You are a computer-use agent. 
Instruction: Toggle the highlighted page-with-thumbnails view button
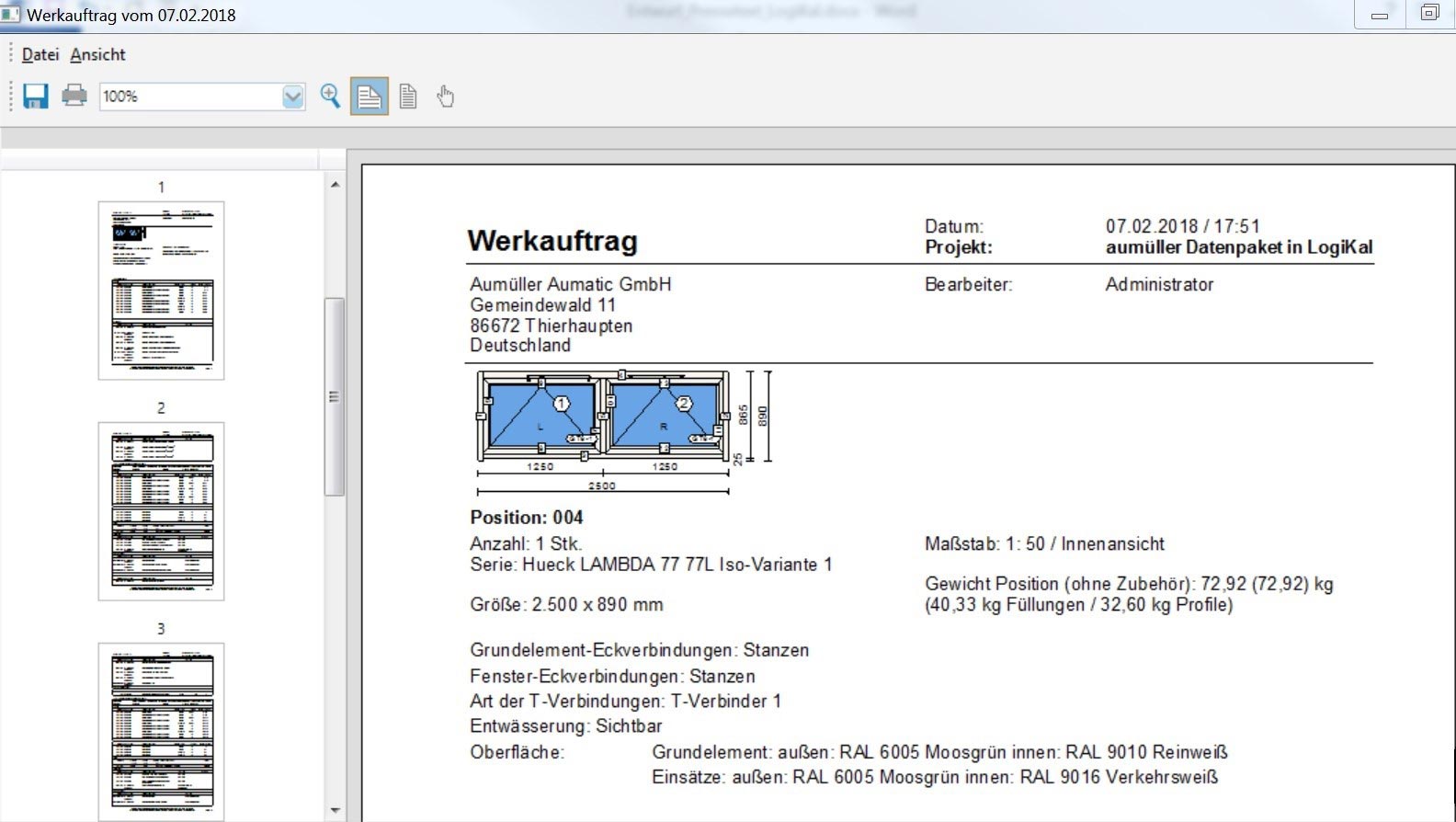tap(370, 97)
